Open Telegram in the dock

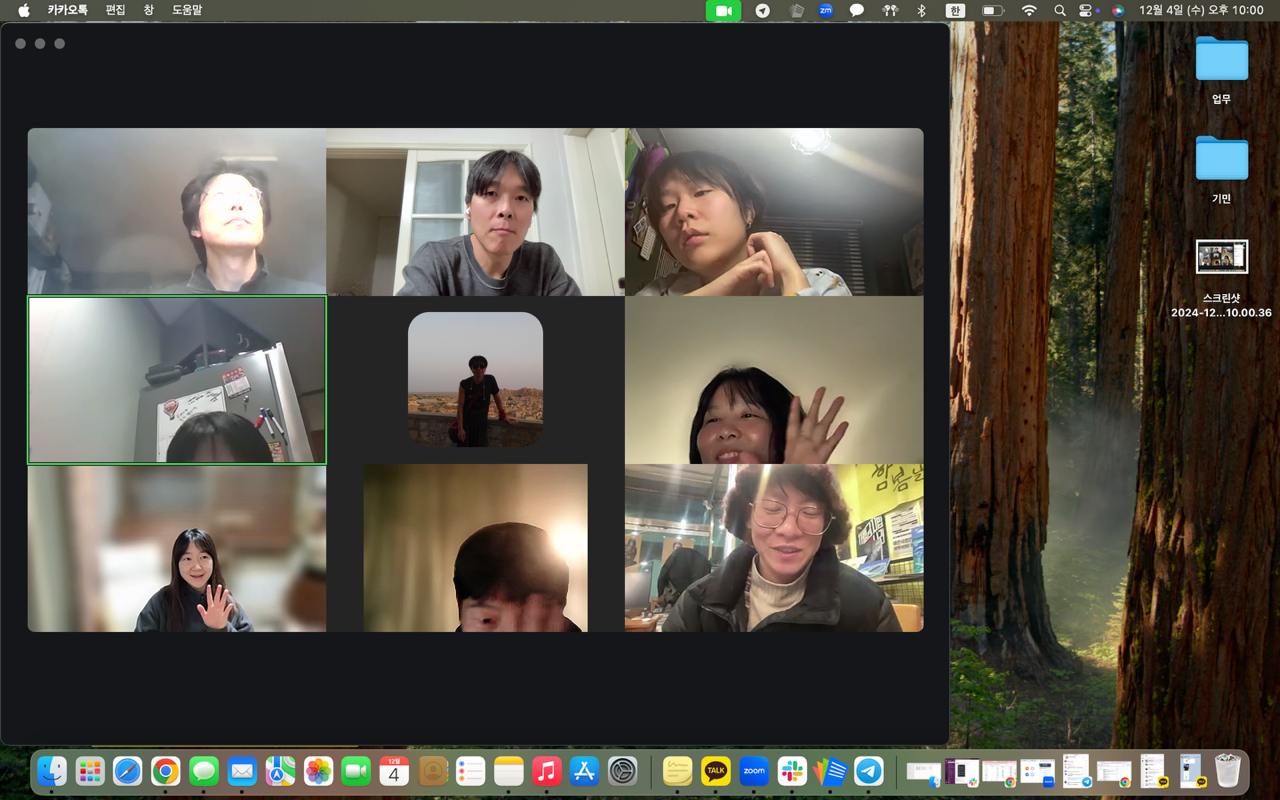(869, 771)
